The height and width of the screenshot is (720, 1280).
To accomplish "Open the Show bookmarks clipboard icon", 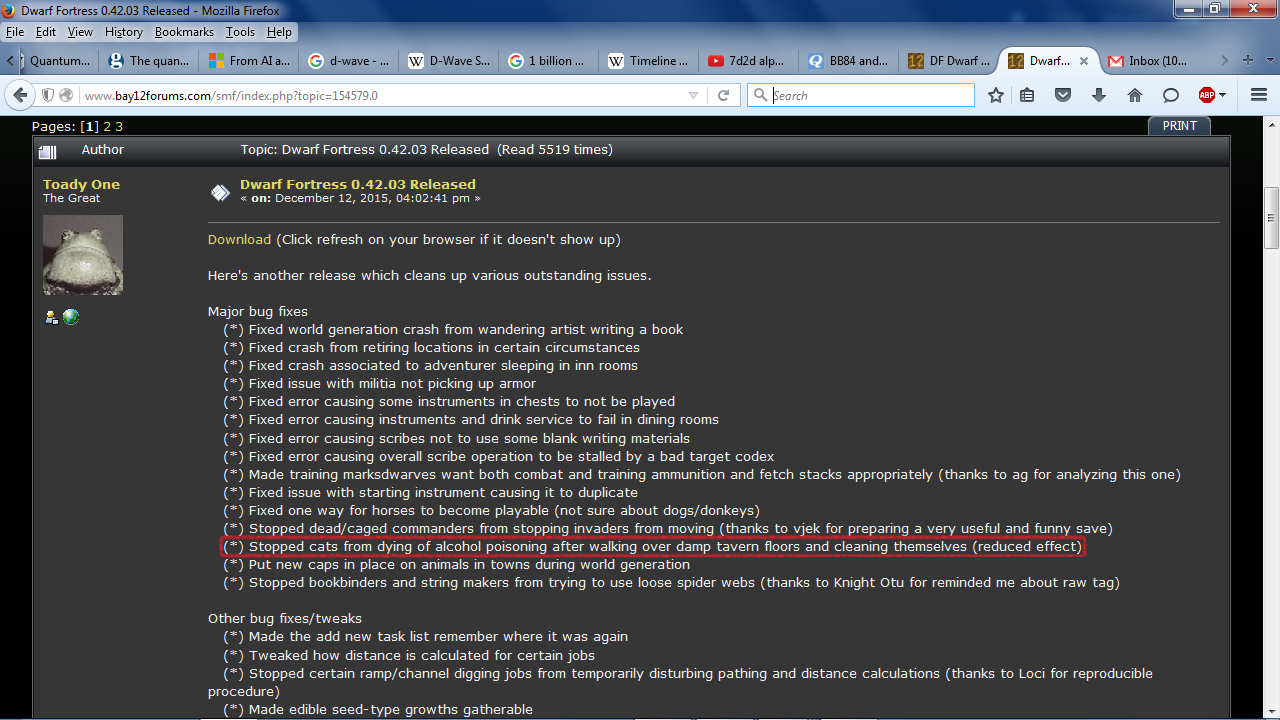I will pyautogui.click(x=1027, y=95).
